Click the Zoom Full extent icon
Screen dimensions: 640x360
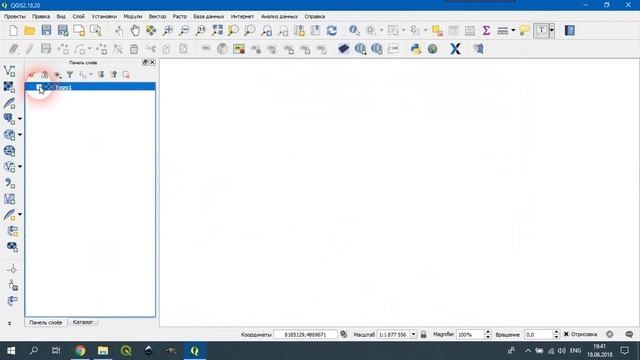[217, 31]
